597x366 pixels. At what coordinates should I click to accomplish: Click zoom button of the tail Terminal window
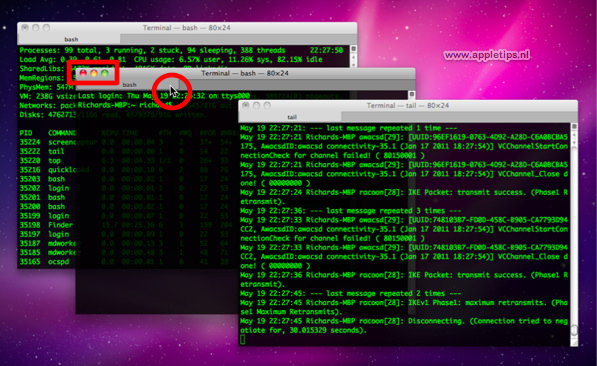pyautogui.click(x=267, y=105)
